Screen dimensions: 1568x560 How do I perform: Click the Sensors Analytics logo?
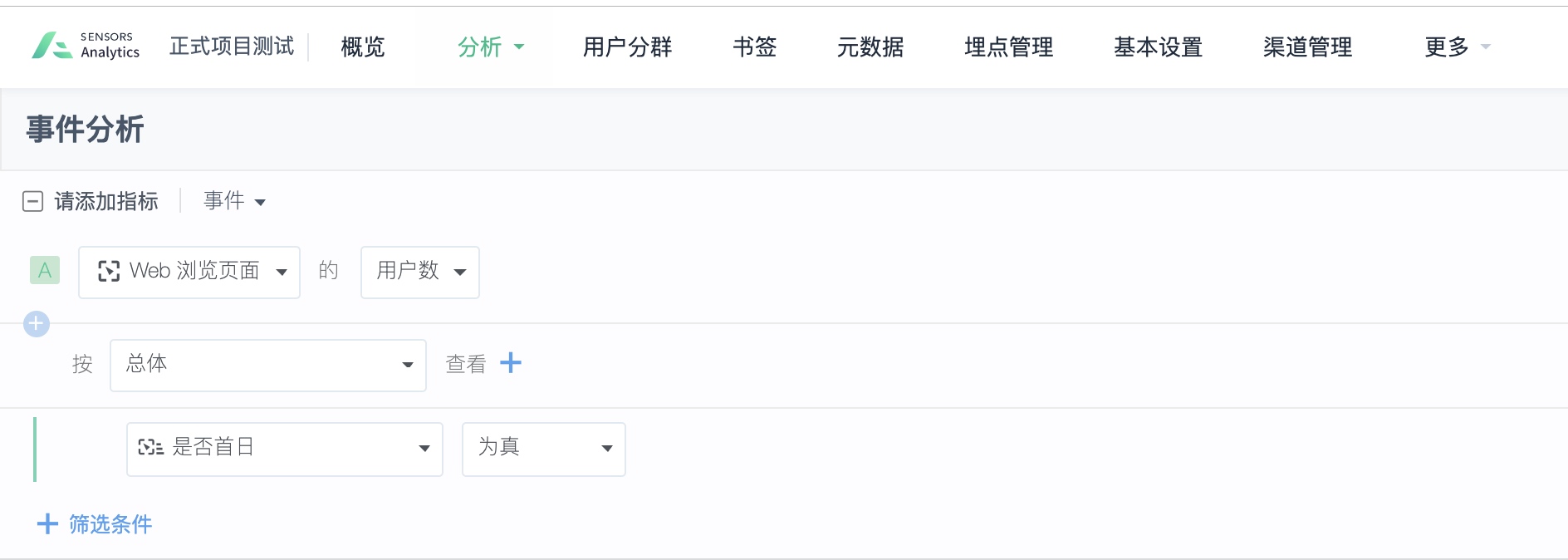click(x=86, y=46)
